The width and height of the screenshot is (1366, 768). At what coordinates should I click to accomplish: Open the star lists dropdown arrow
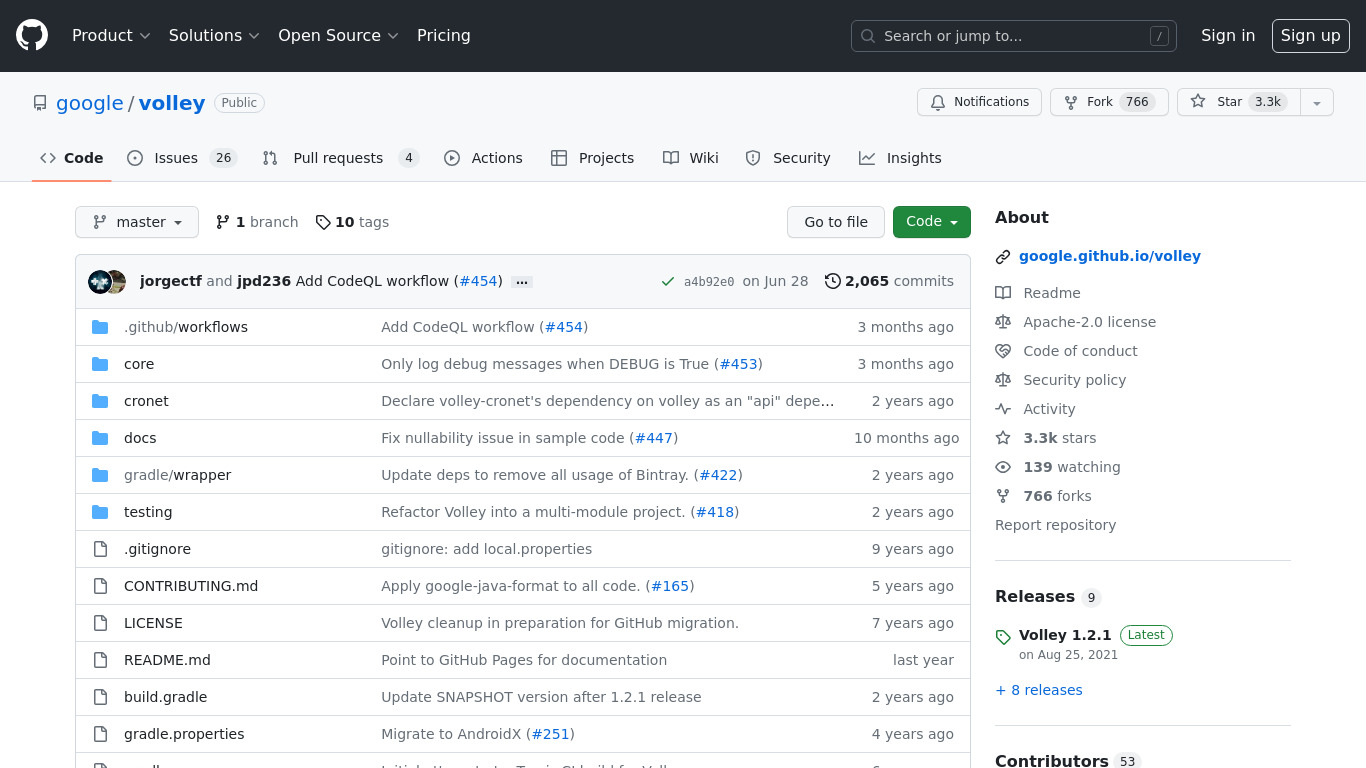1317,102
